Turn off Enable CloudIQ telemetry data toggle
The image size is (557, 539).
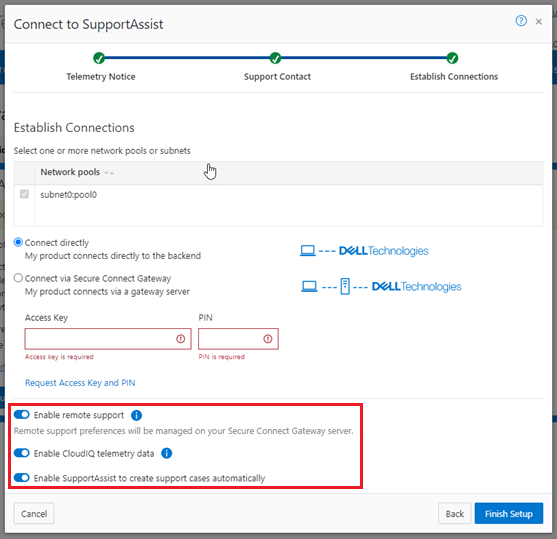(x=22, y=453)
